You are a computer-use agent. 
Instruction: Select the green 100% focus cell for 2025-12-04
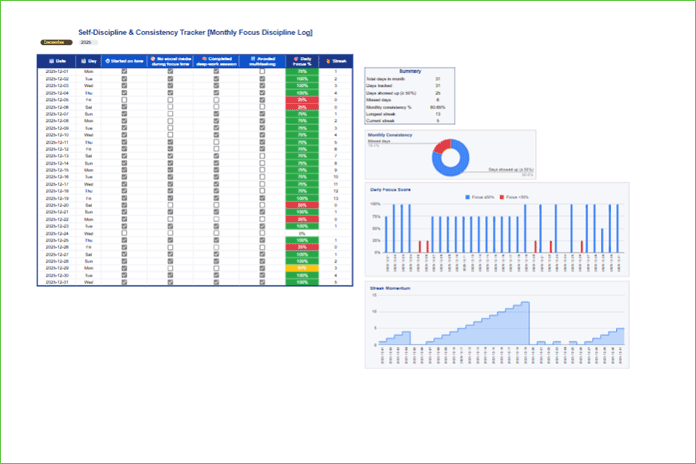302,93
